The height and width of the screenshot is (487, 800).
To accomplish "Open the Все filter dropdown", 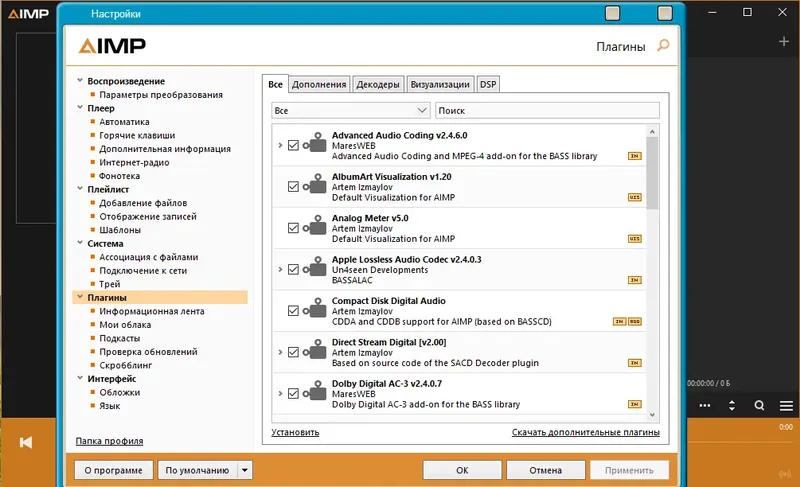I will coord(351,110).
